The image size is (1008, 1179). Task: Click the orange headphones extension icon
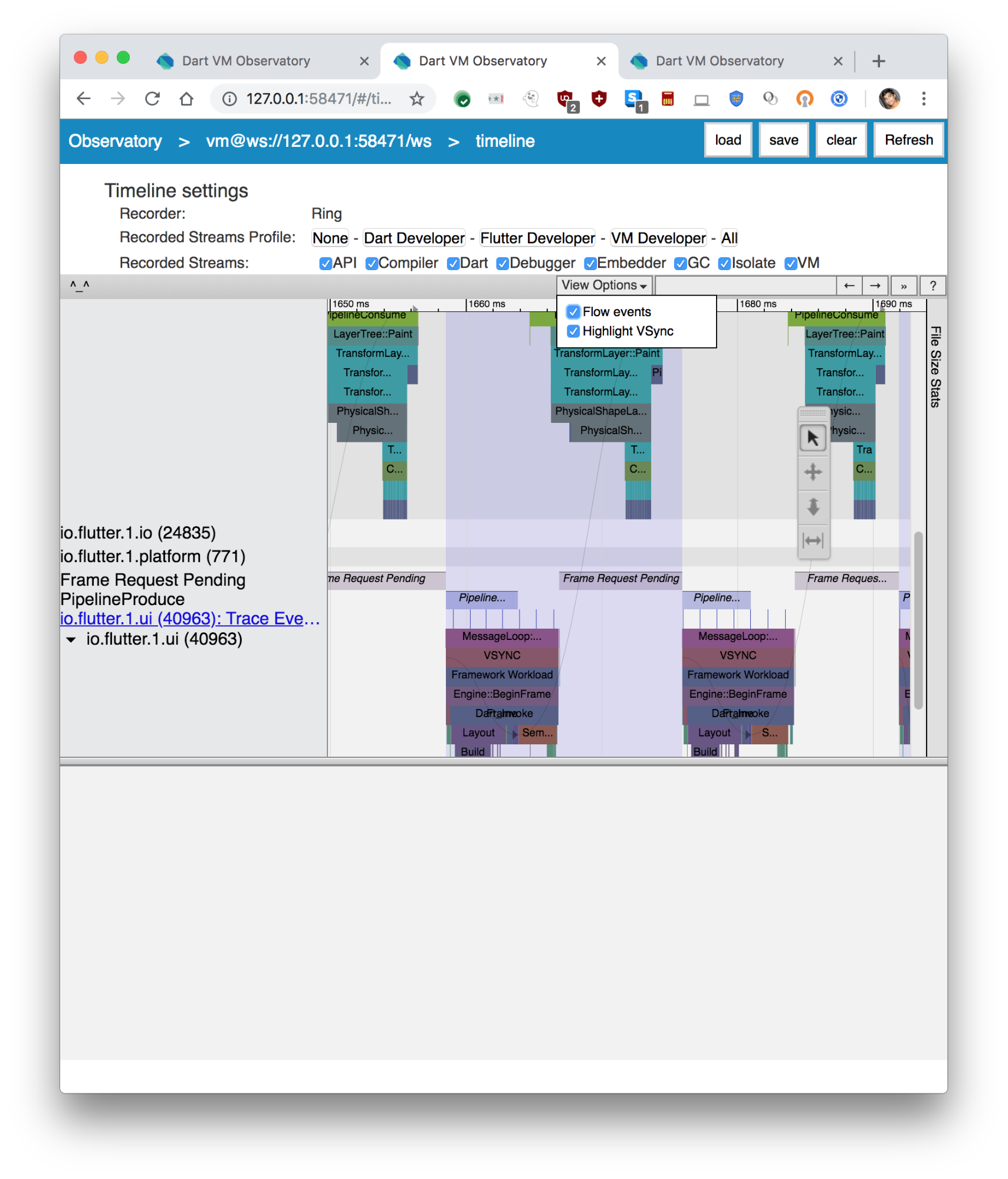point(805,98)
